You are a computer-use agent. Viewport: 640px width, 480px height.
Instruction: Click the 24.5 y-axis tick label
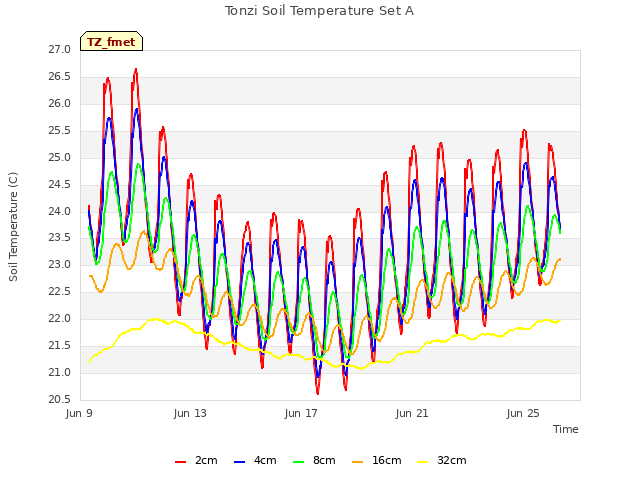tap(60, 184)
